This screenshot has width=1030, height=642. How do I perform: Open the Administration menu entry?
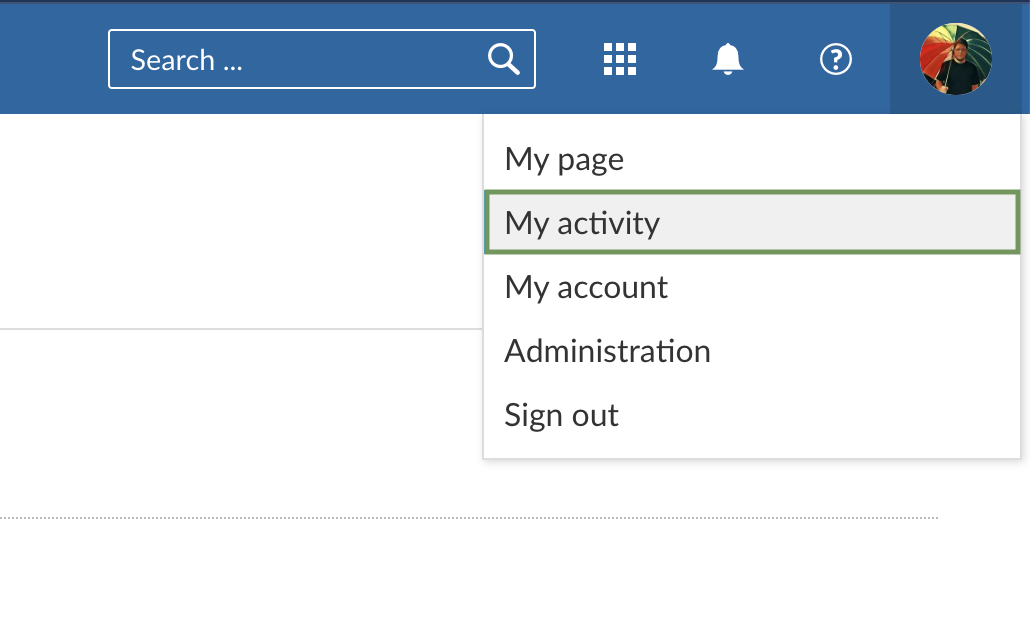607,351
